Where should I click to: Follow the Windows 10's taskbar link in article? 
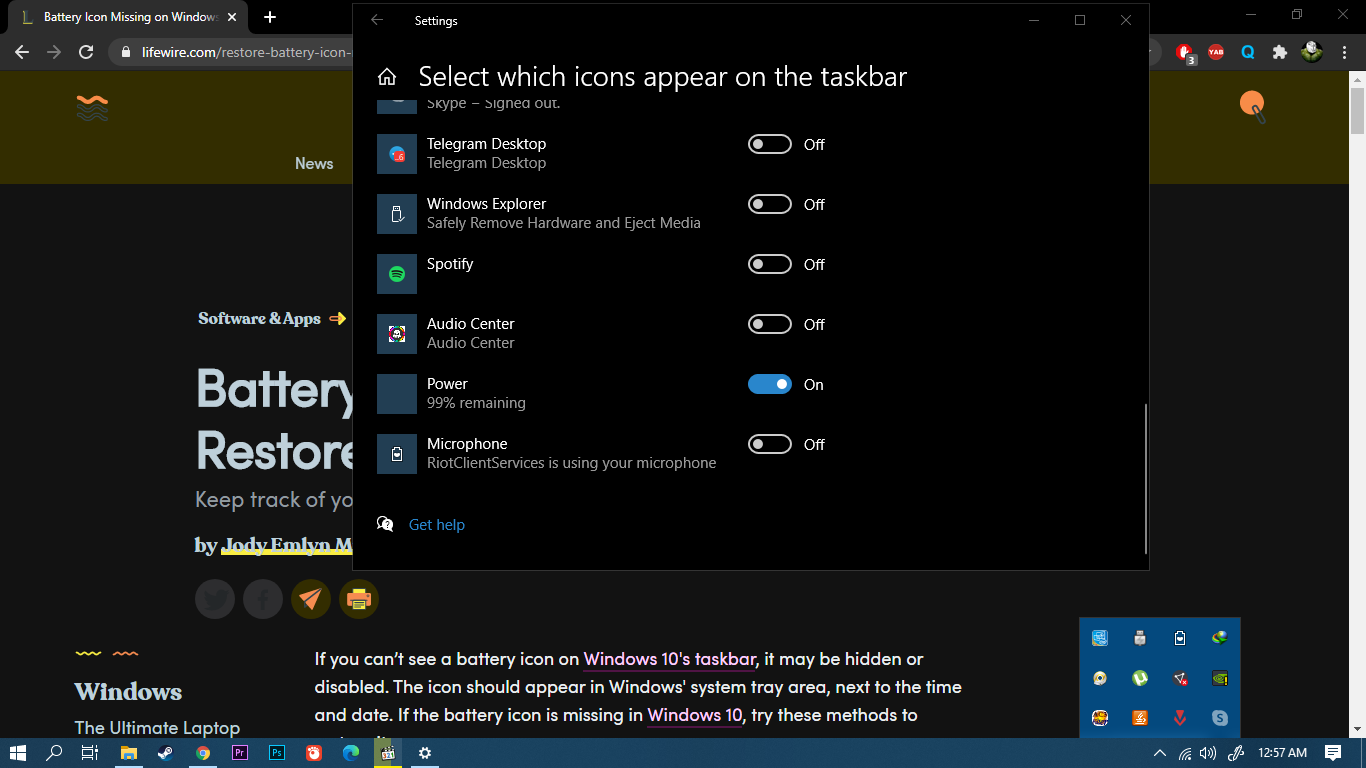670,659
